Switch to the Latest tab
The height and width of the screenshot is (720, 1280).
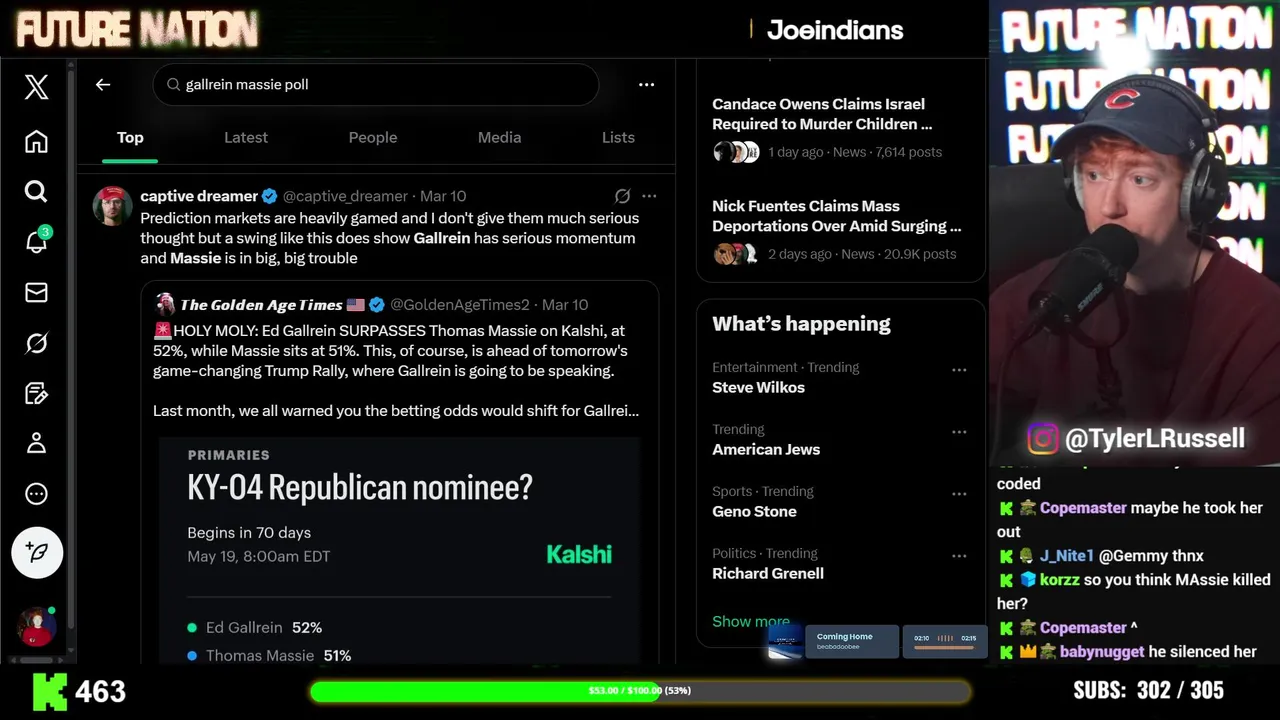246,138
